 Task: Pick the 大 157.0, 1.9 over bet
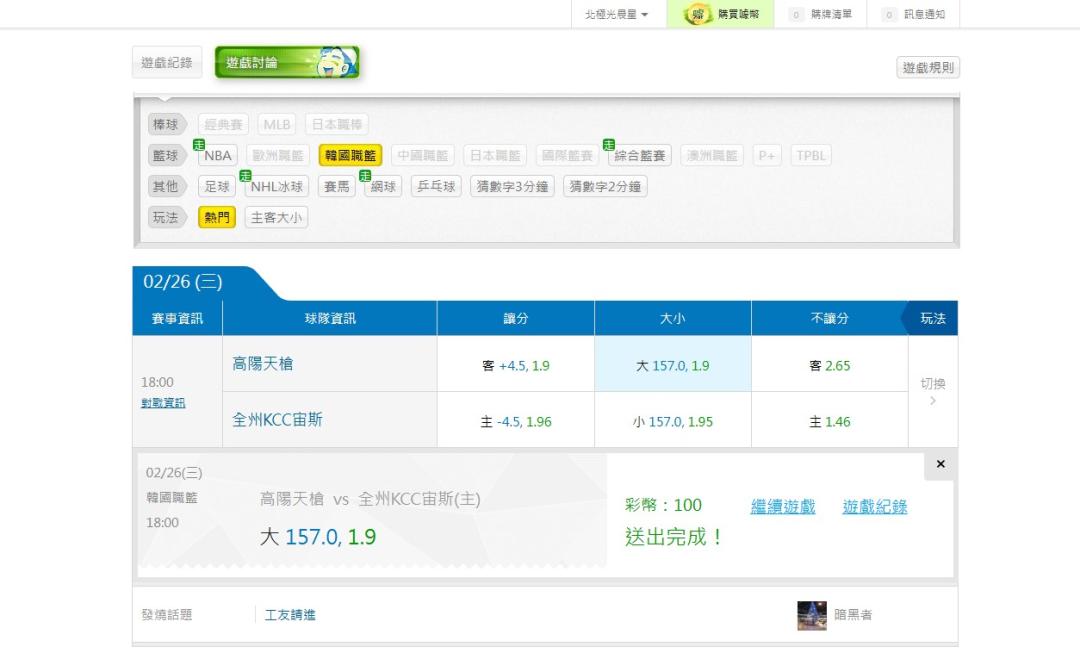point(673,366)
